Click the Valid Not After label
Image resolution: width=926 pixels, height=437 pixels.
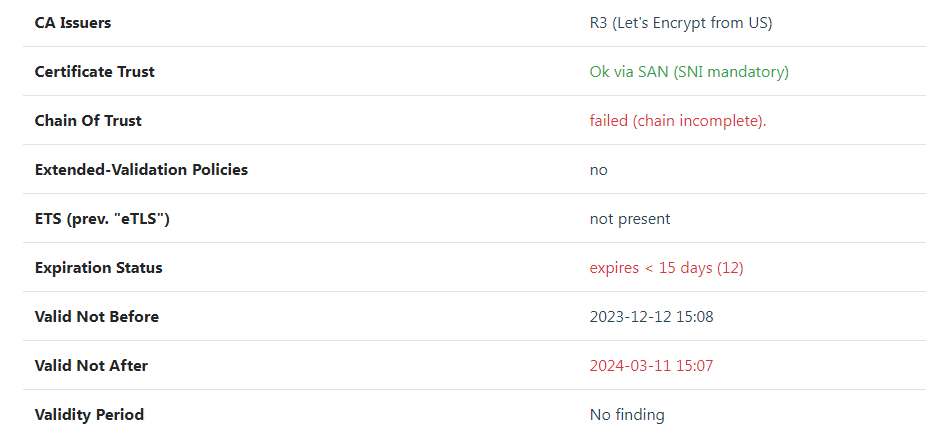(x=91, y=365)
